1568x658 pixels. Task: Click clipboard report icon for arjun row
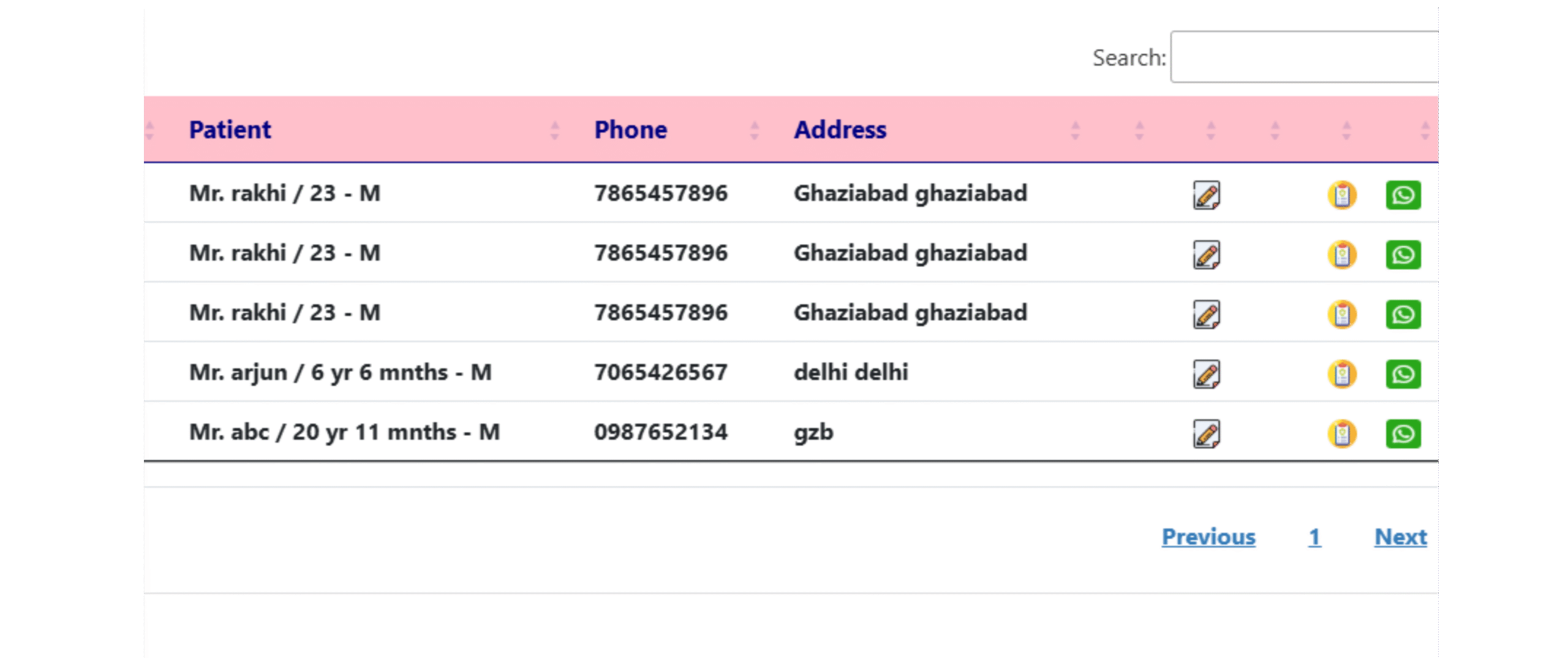pos(1341,374)
